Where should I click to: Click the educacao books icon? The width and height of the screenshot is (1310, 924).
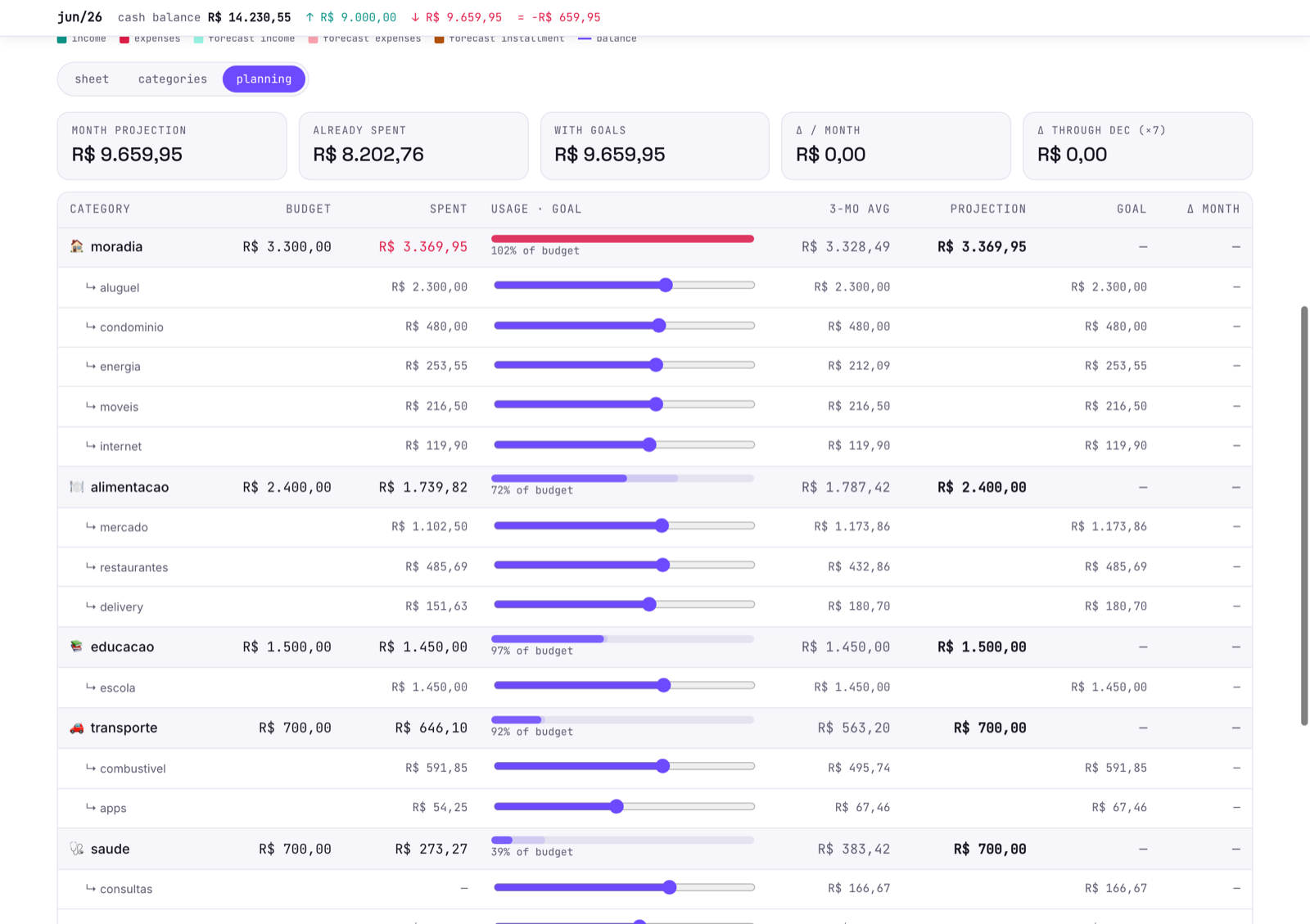77,647
